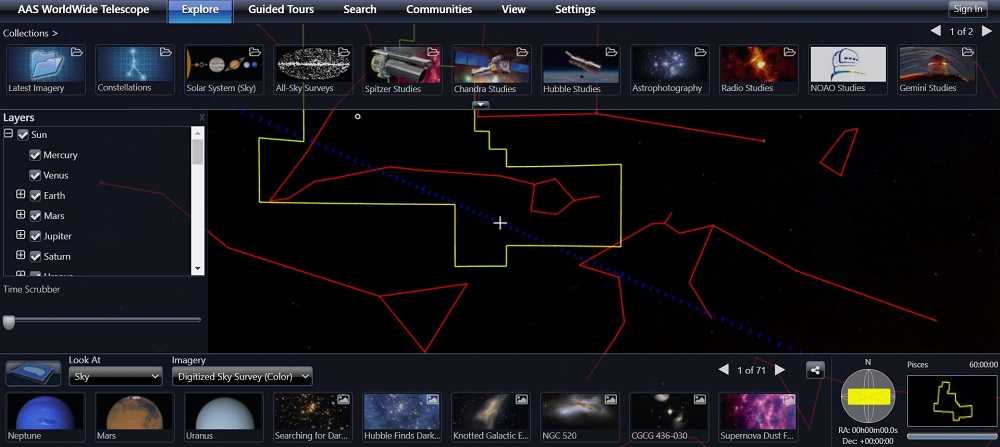Image resolution: width=1000 pixels, height=447 pixels.
Task: Click the share icon button
Action: (x=815, y=370)
